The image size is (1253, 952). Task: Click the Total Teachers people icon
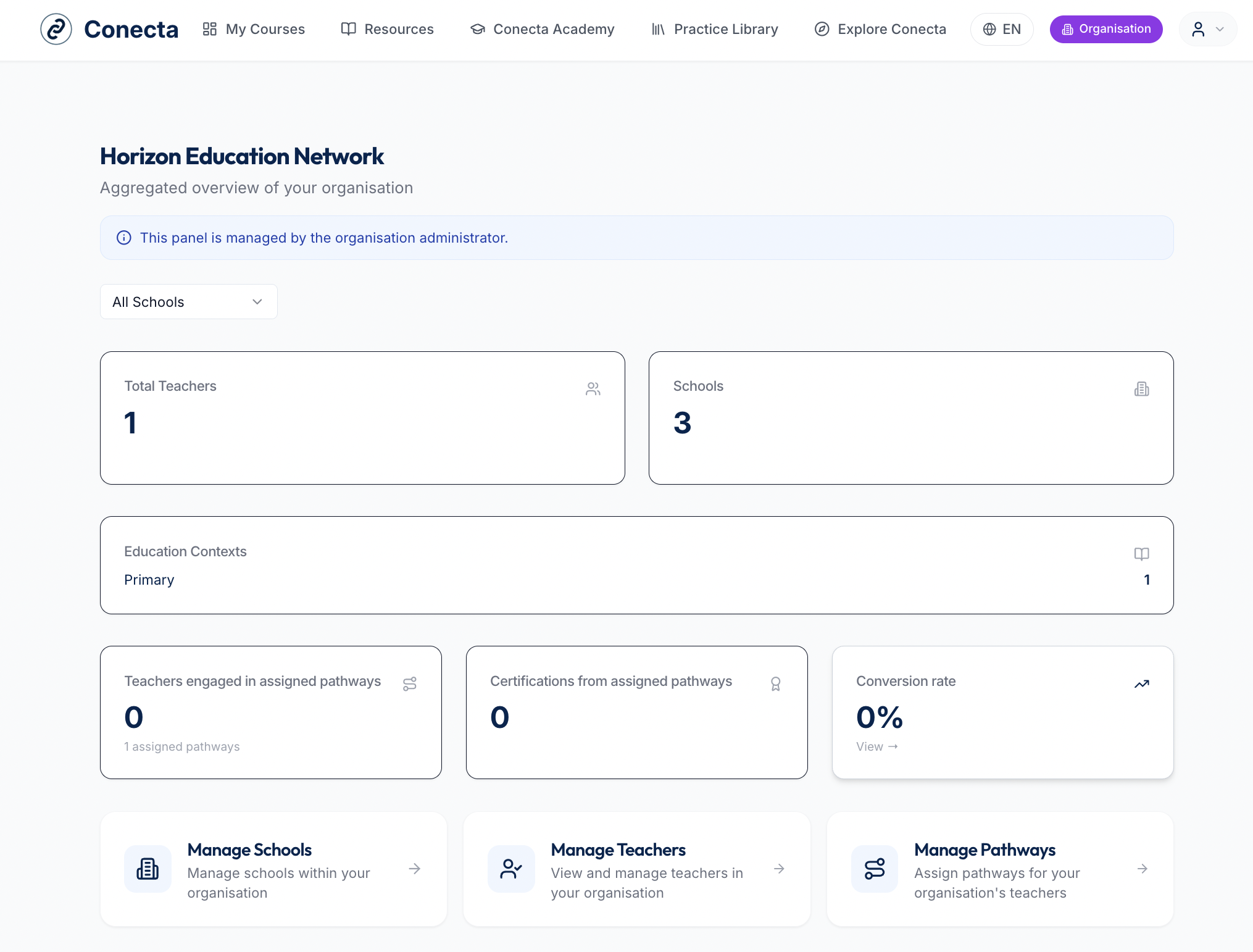pos(593,389)
